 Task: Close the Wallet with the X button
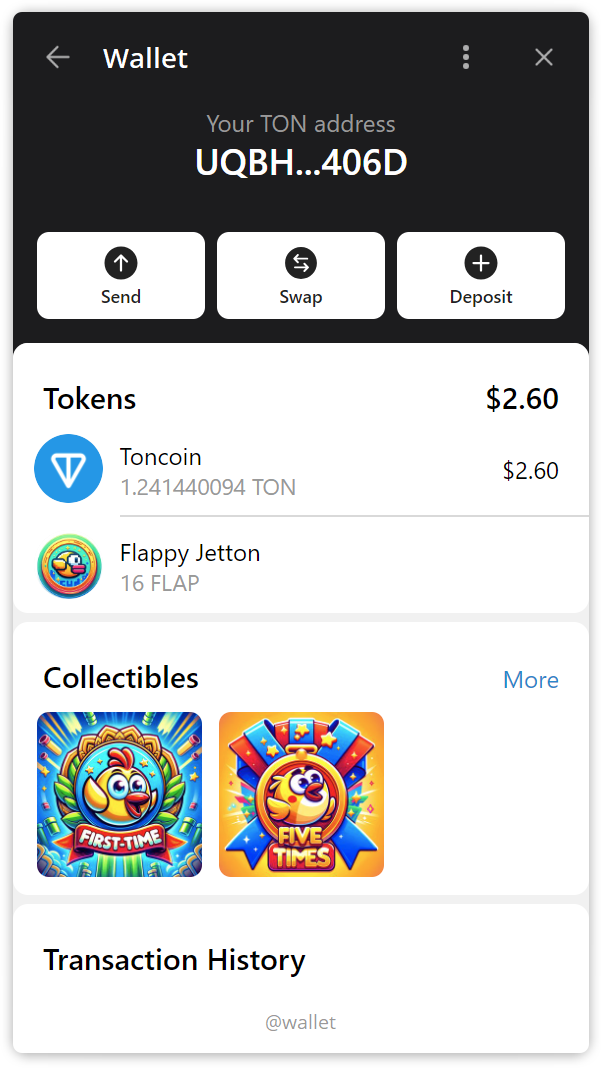coord(544,57)
